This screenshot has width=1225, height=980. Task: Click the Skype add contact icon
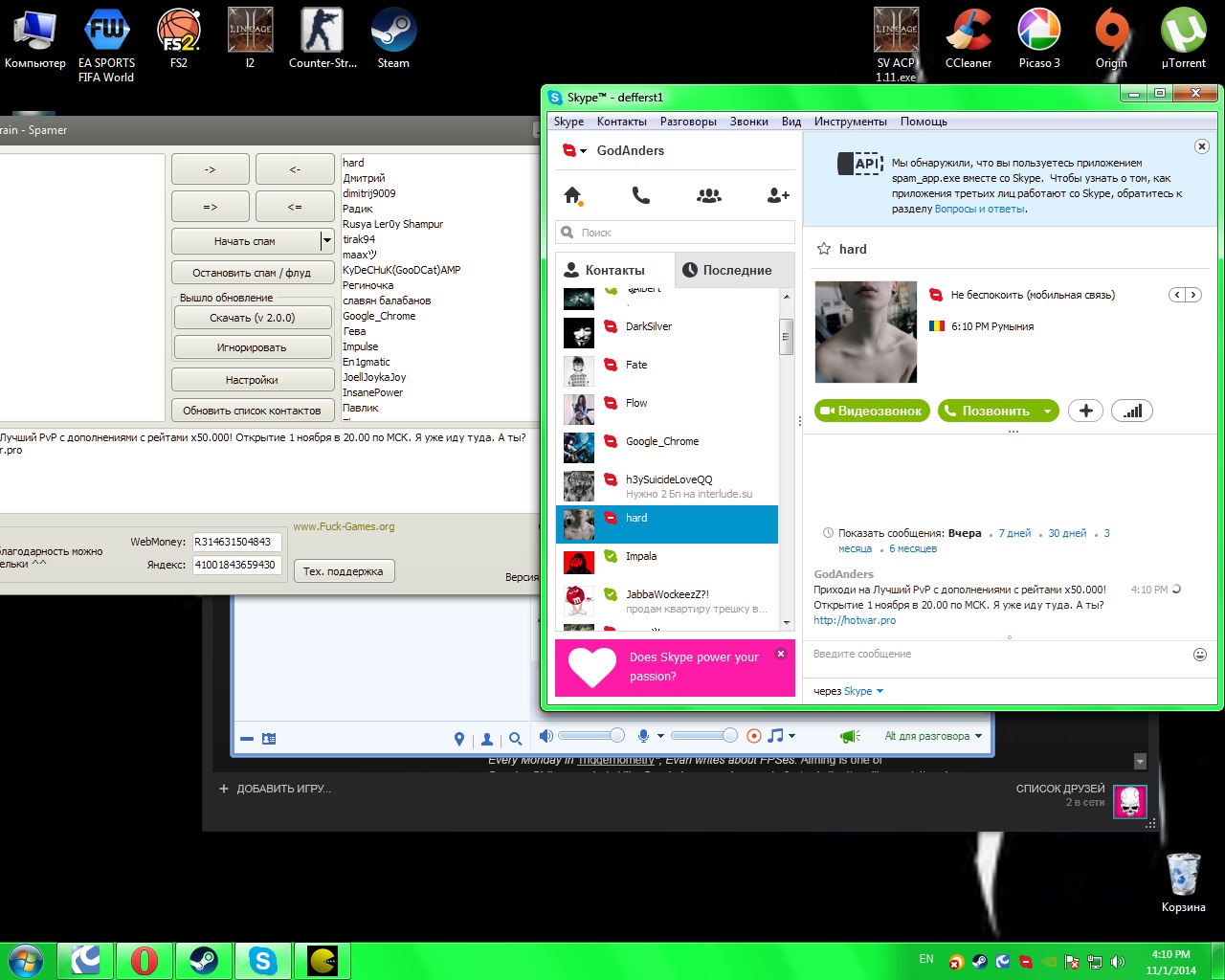pyautogui.click(x=778, y=195)
